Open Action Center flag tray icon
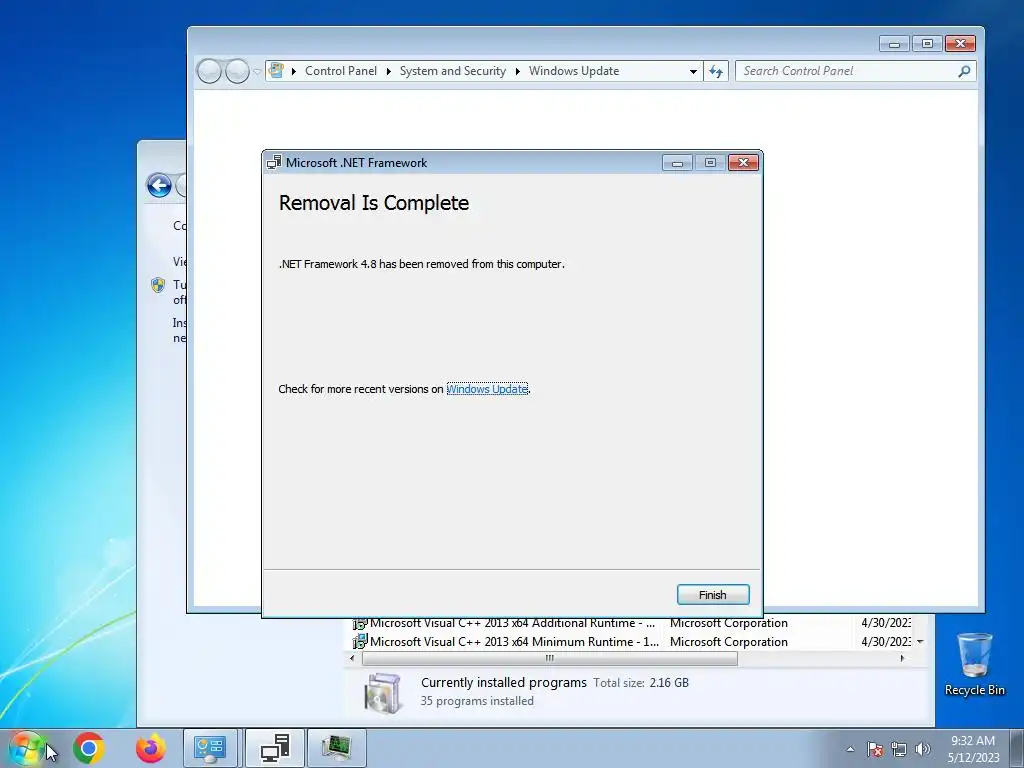1024x768 pixels. point(875,749)
